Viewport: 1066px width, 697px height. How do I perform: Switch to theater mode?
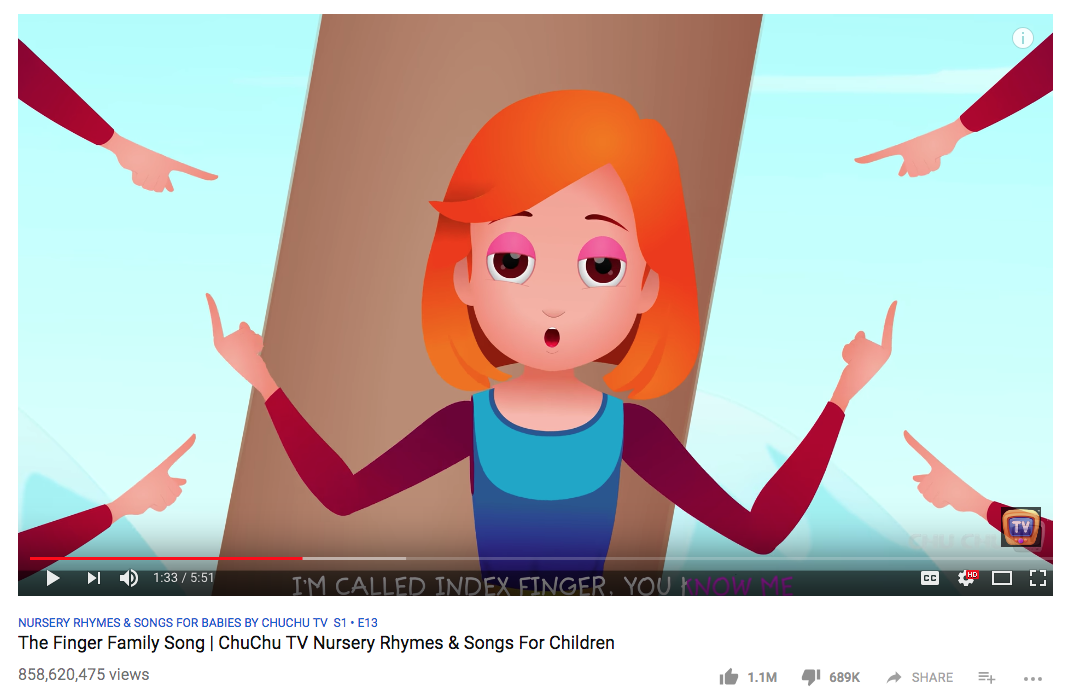click(x=1001, y=578)
